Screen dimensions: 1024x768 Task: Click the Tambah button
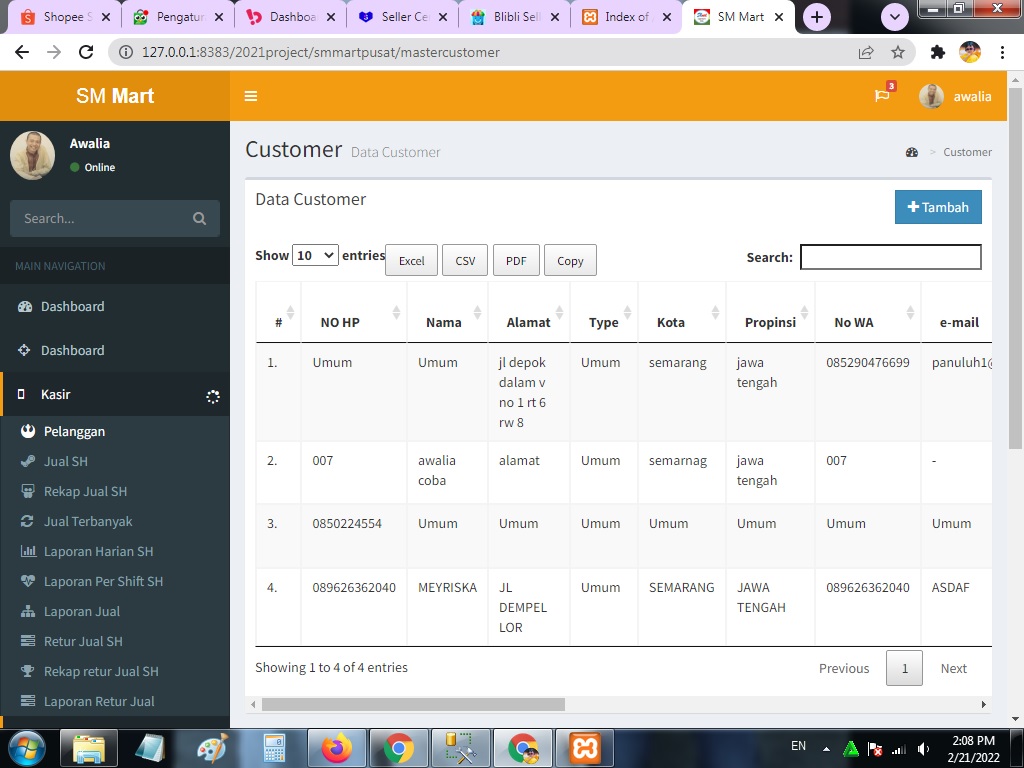938,207
